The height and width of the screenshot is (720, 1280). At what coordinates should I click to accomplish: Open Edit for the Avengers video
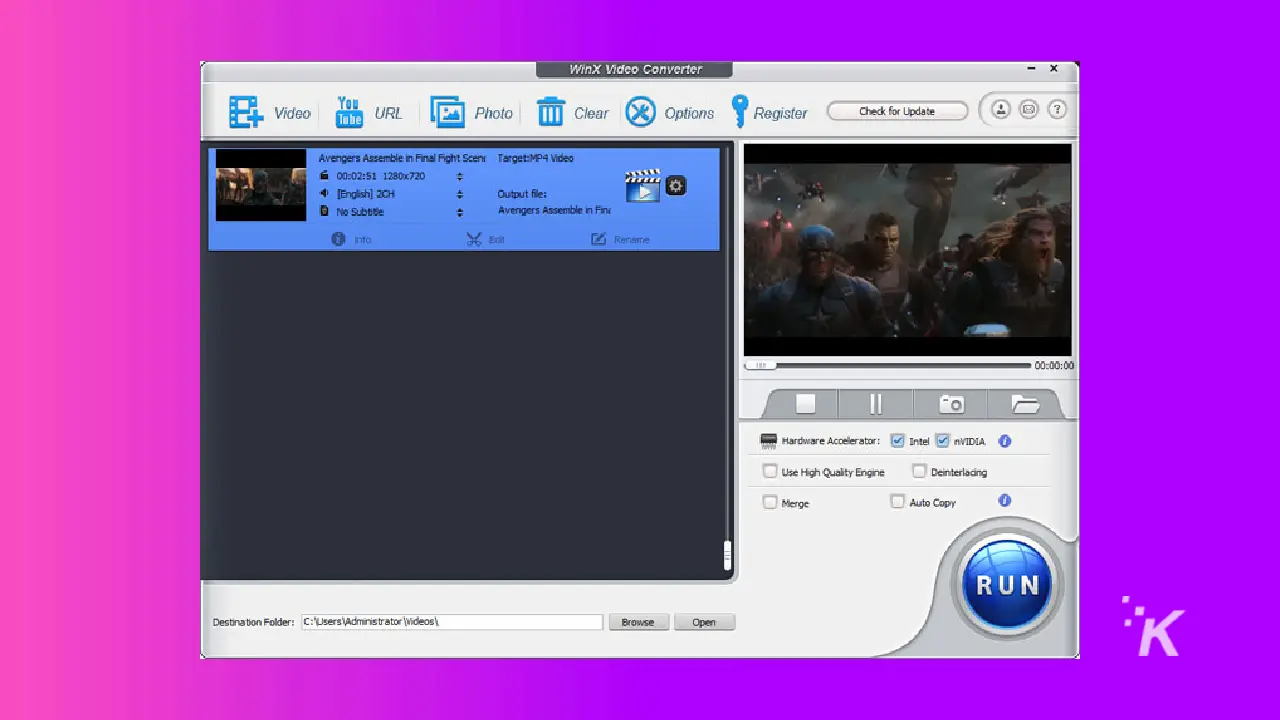click(x=486, y=240)
